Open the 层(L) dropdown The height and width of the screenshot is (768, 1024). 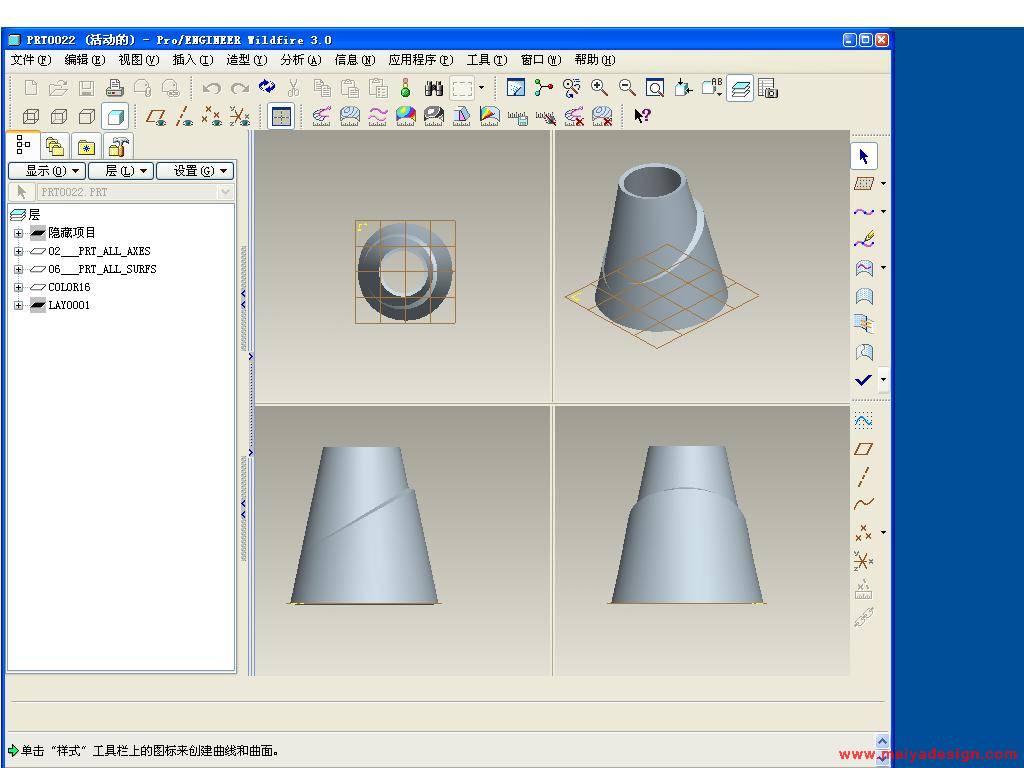coord(121,171)
